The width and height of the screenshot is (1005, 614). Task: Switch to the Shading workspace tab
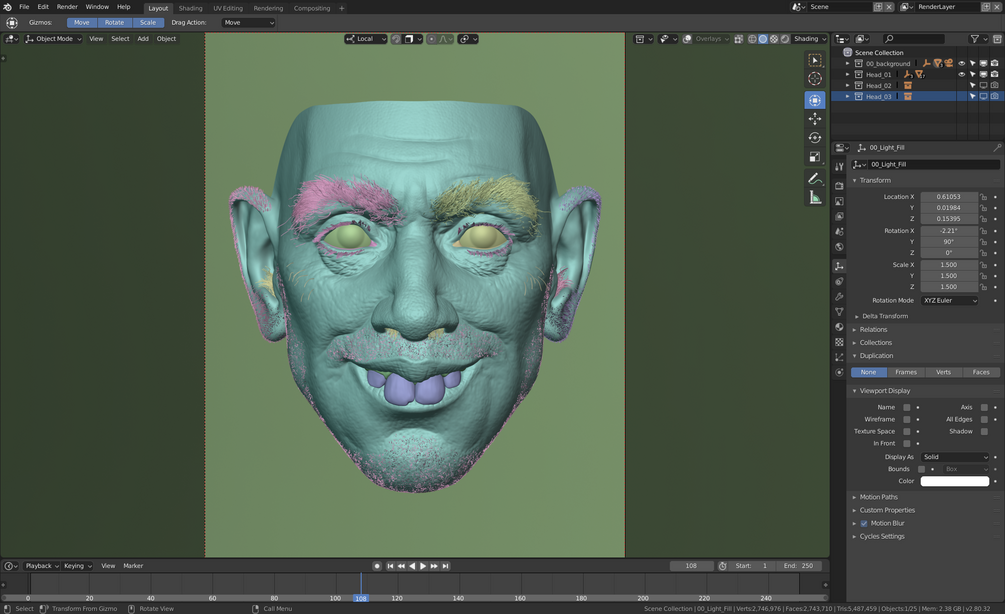(190, 8)
